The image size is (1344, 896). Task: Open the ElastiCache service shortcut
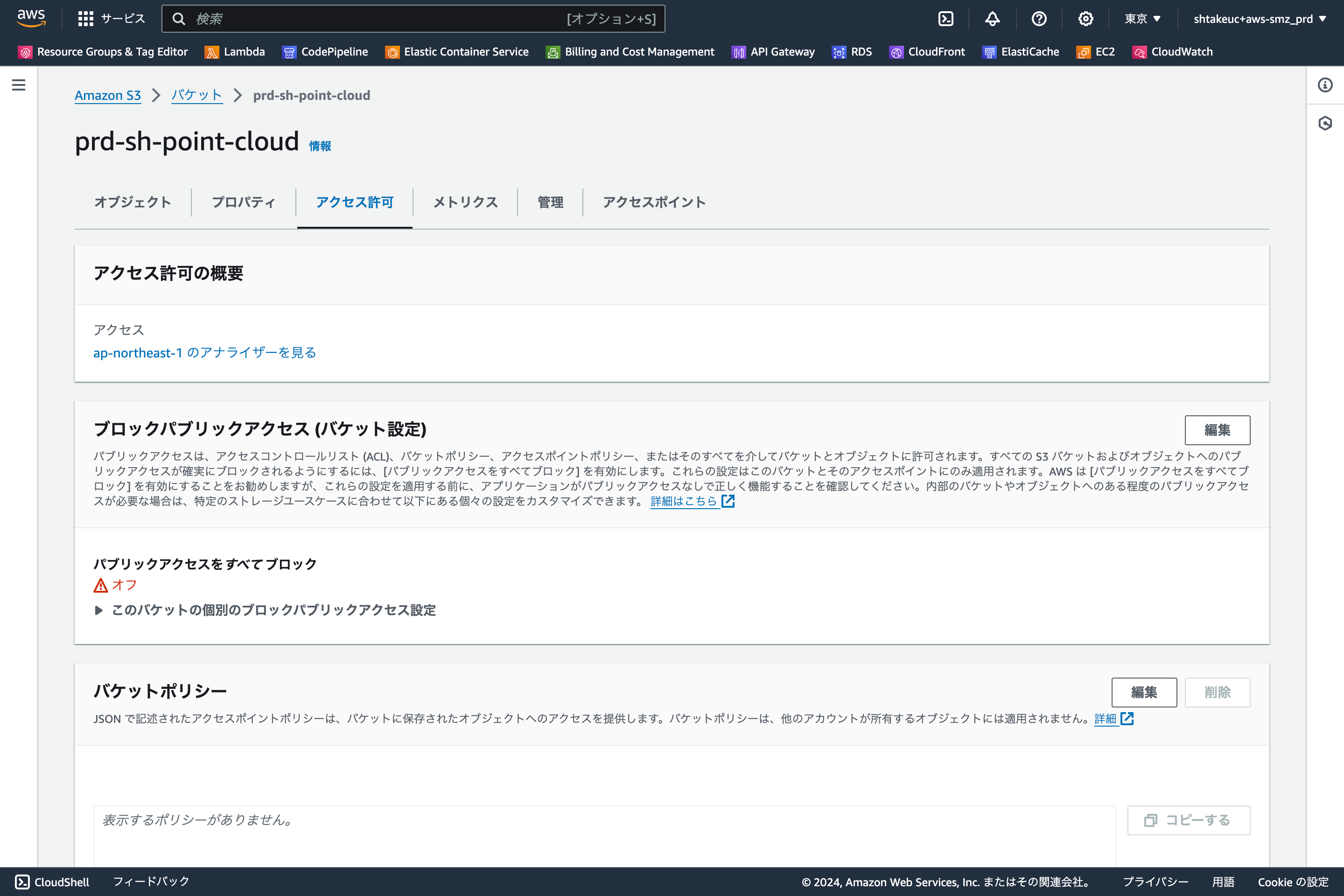1021,52
